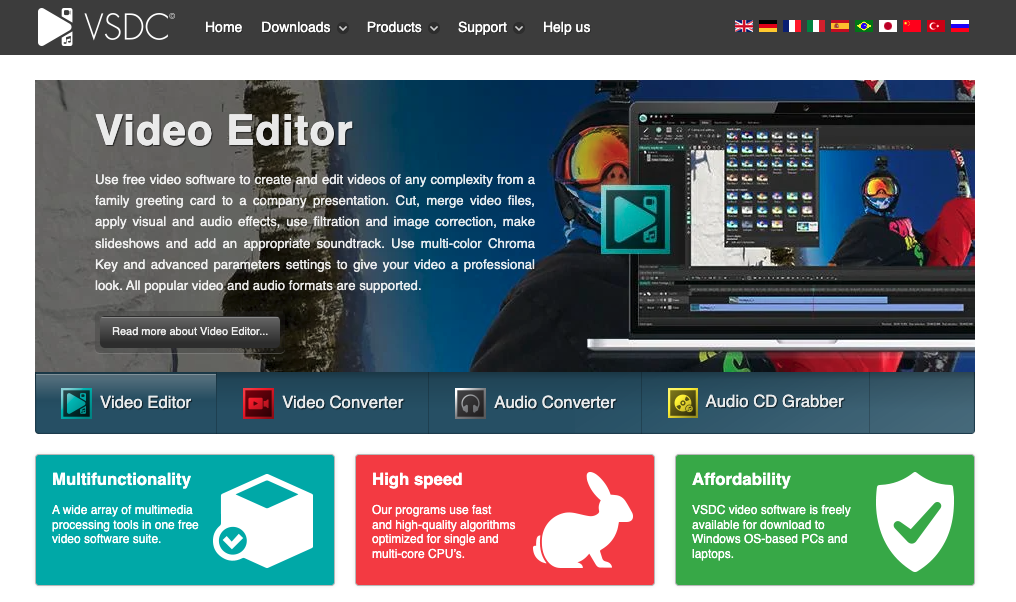Click Read more about Video Editor button
The image size is (1016, 602).
pos(190,332)
